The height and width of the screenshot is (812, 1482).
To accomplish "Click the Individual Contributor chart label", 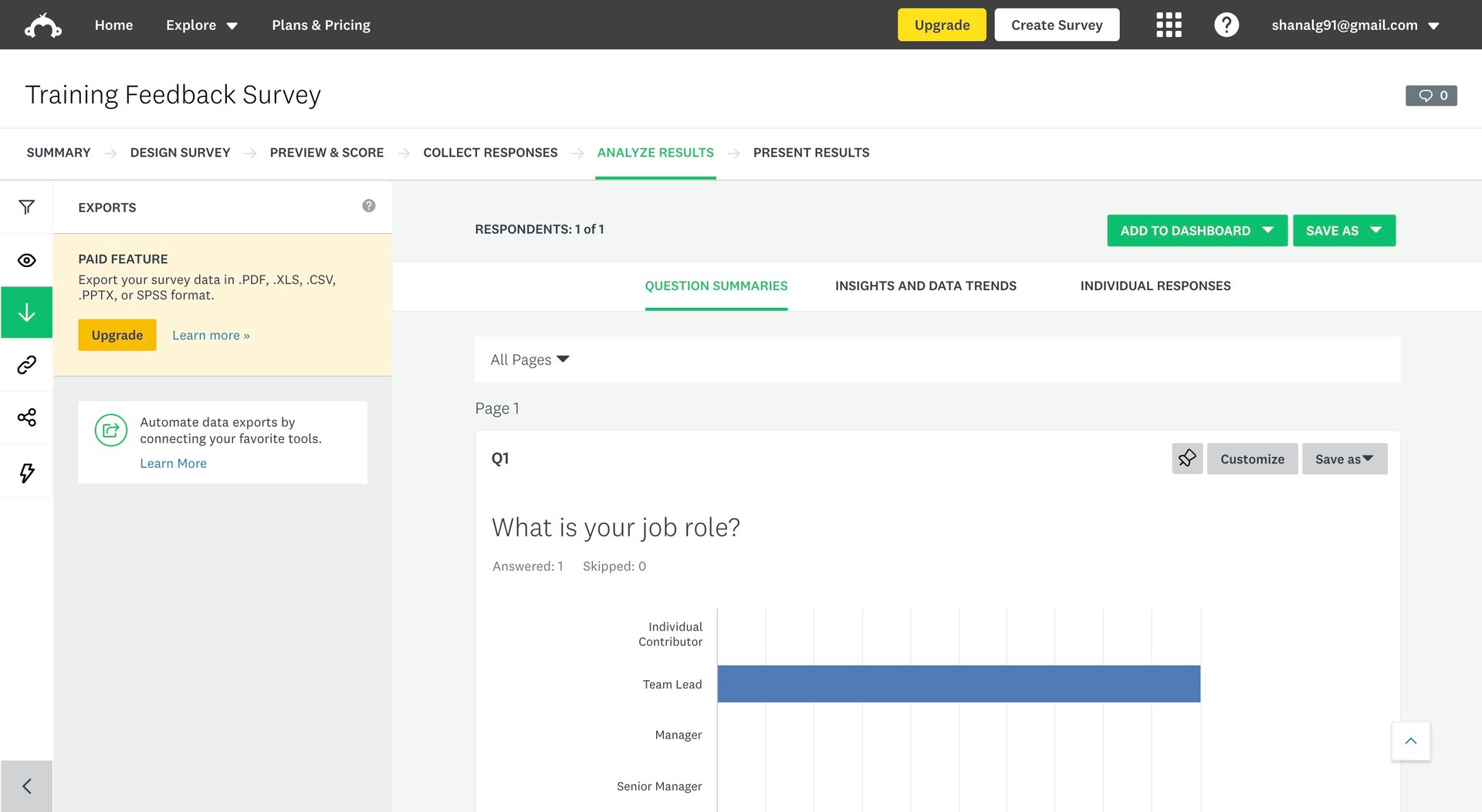I will point(670,634).
